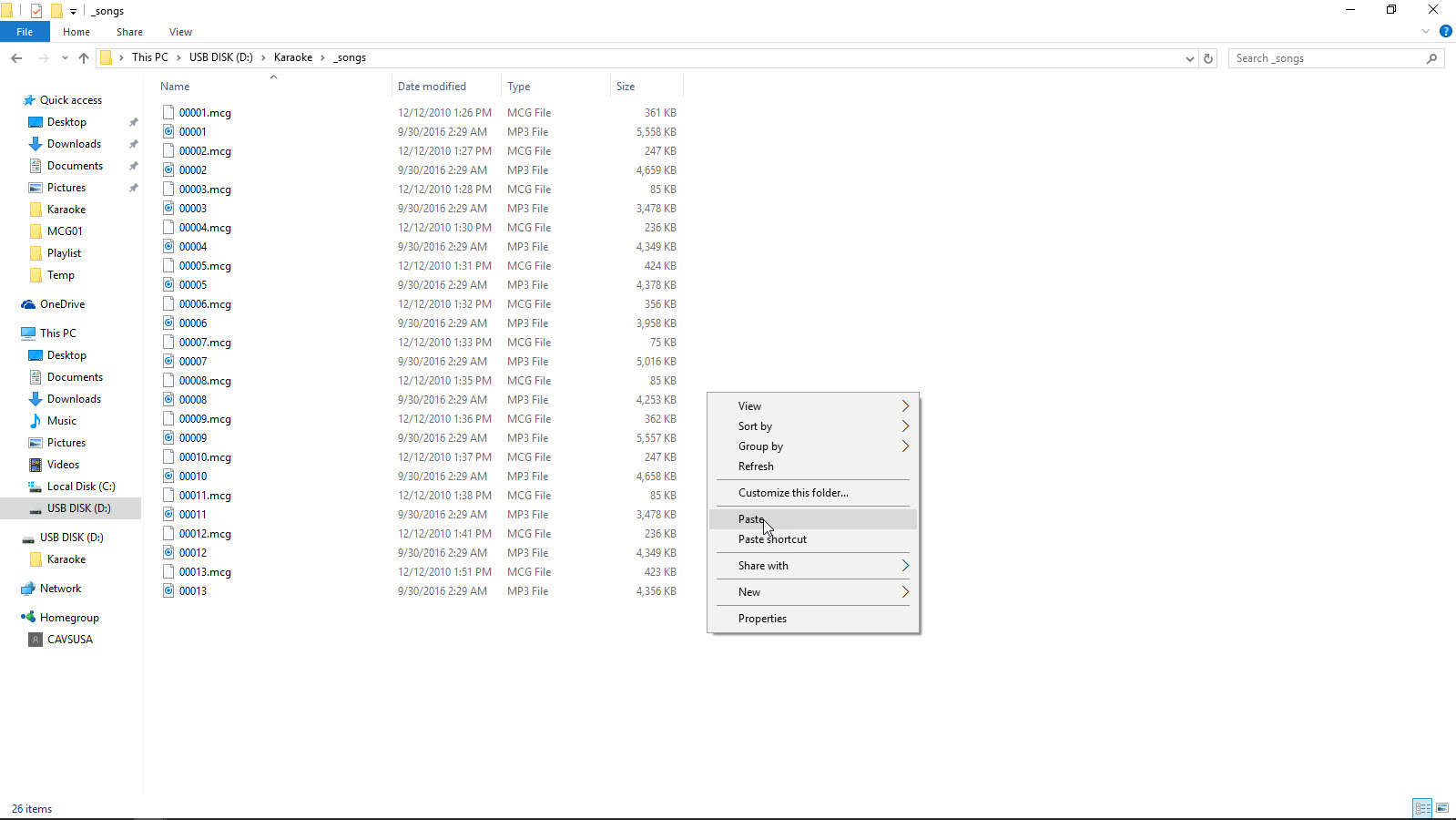The image size is (1456, 820).
Task: Open the Share ribbon tab
Action: (129, 32)
